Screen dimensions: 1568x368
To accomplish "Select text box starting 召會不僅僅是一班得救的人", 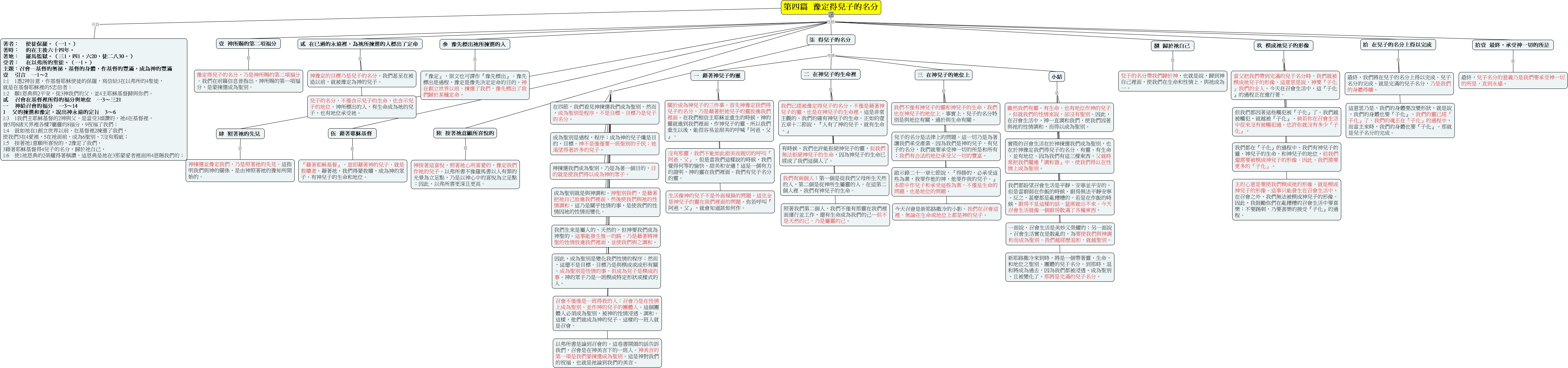I will coord(607,313).
